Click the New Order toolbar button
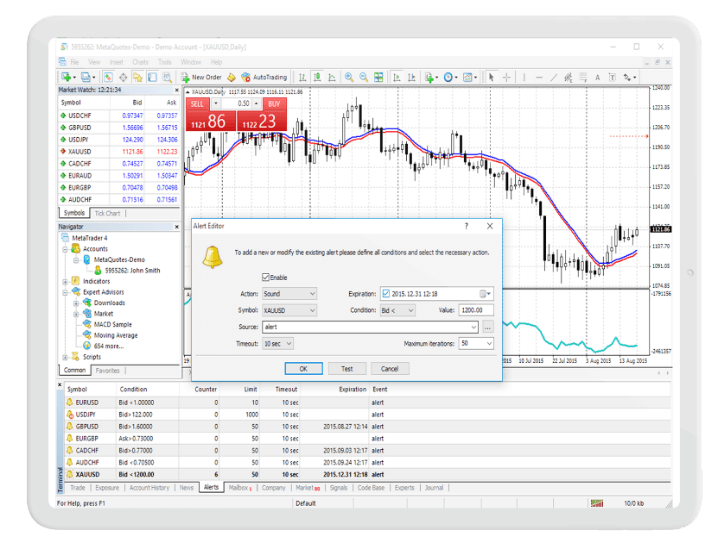The width and height of the screenshot is (724, 549). [x=201, y=77]
